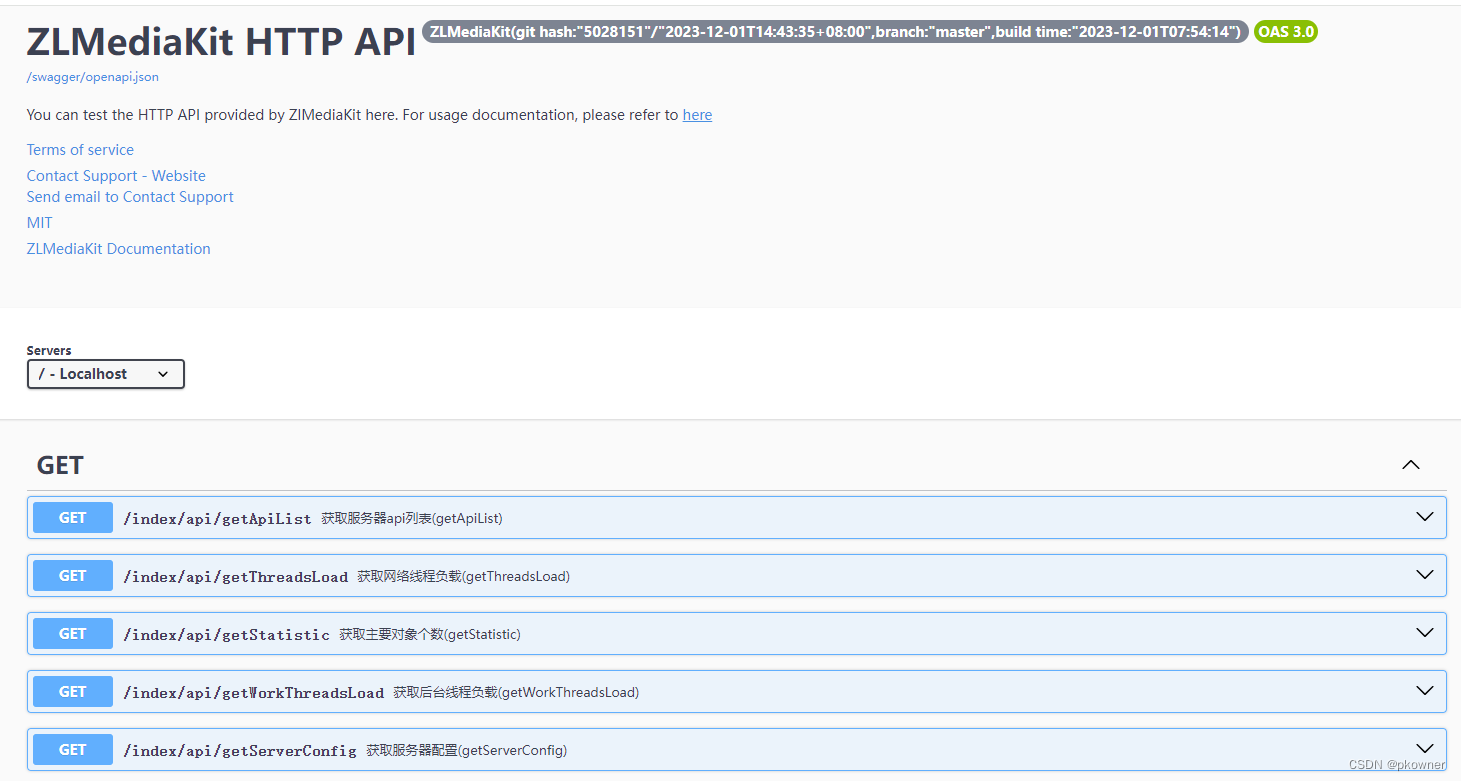1461x781 pixels.
Task: Expand the getServerConfig endpoint chevron
Action: (x=1425, y=749)
